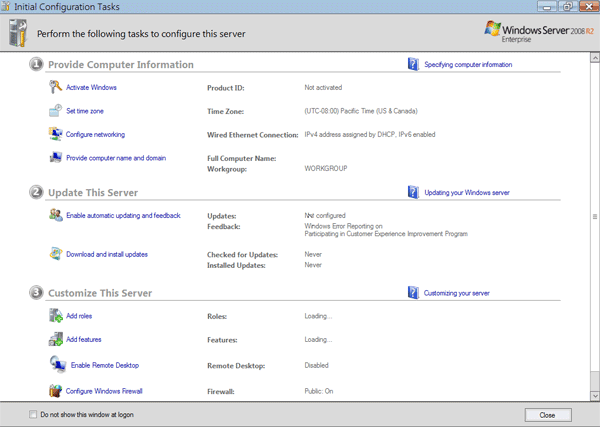
Task: Click the automatic updating and feedback people icon
Action: (56, 215)
